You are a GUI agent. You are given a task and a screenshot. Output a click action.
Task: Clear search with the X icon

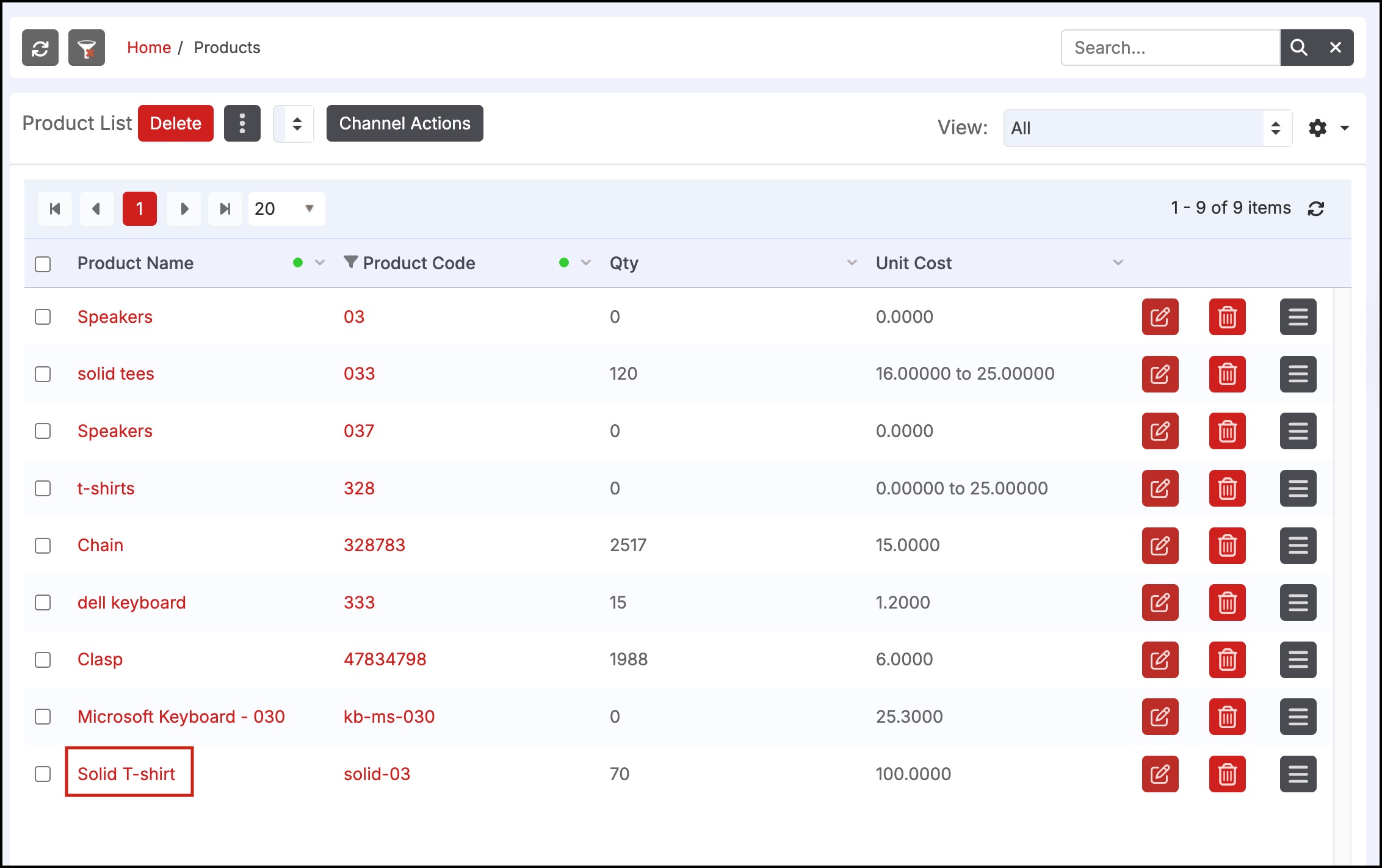1336,48
